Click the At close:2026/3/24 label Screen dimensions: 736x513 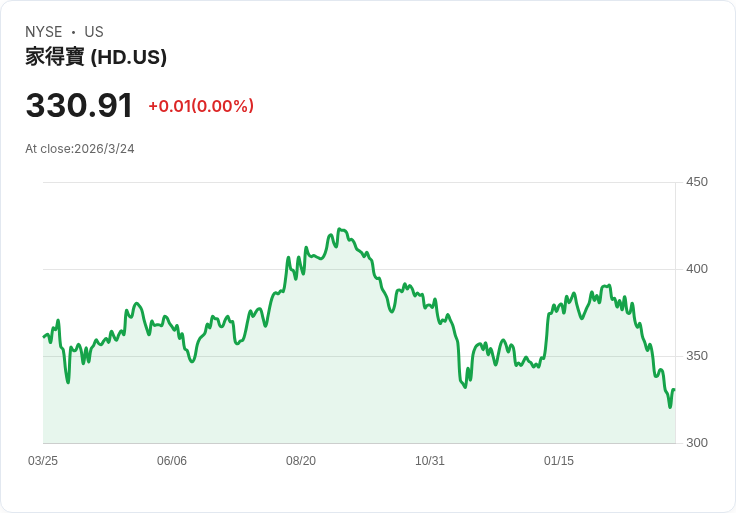tap(80, 149)
